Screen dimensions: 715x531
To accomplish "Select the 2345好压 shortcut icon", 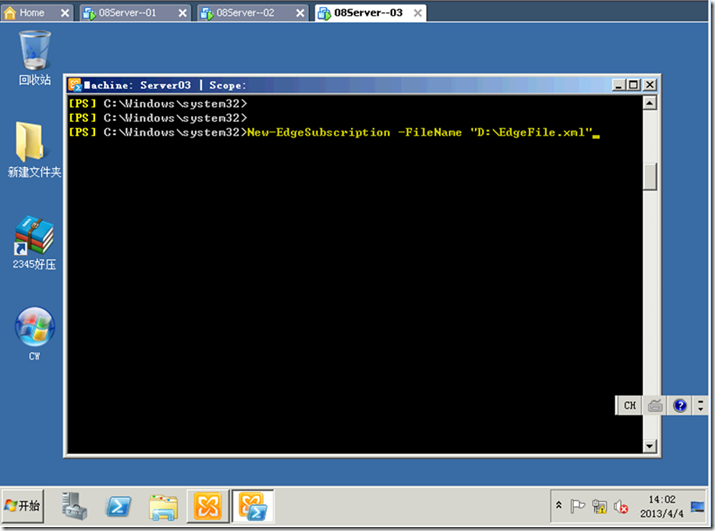I will [34, 242].
